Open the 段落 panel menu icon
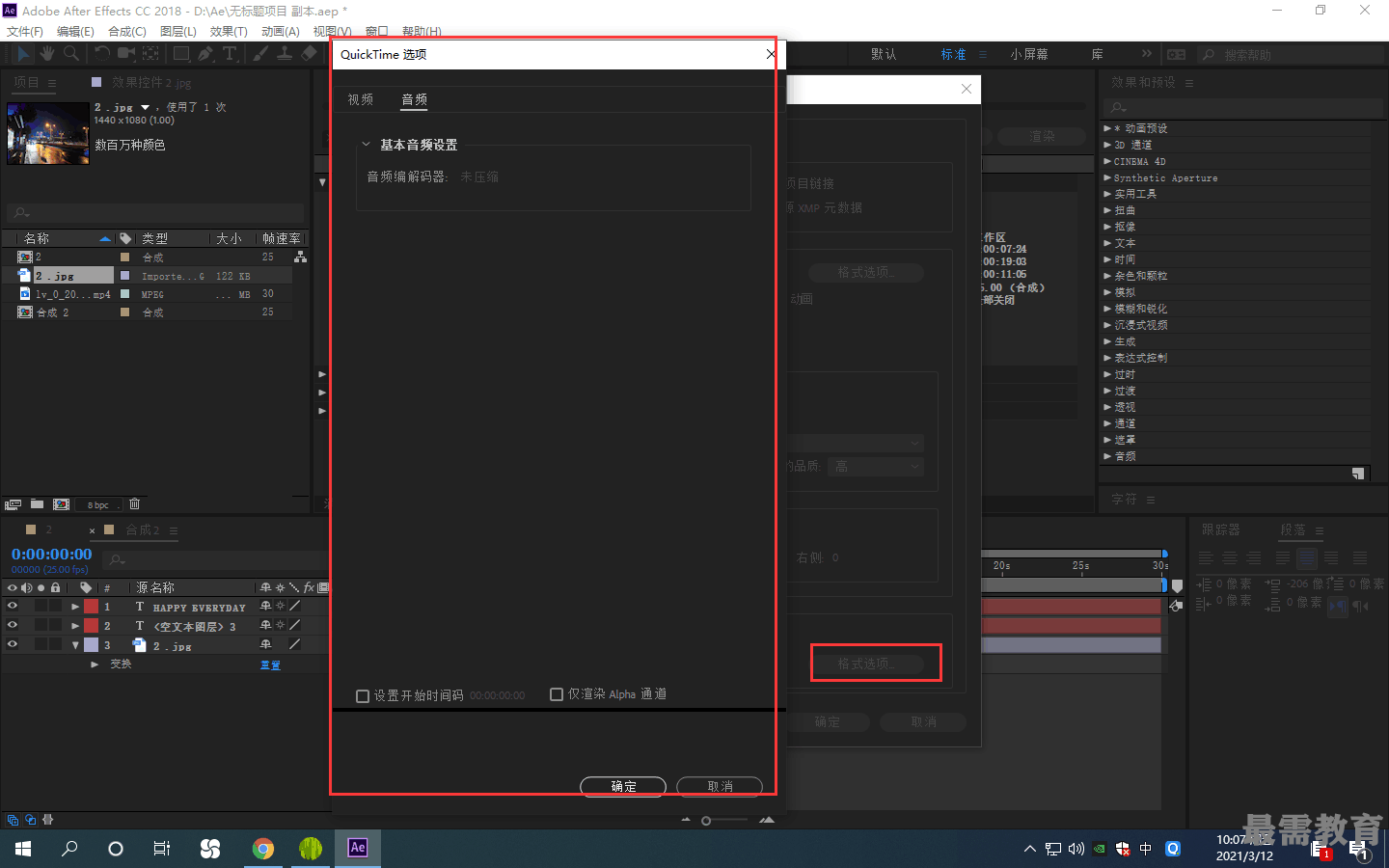Screen dimensions: 1389x868 (x=1319, y=531)
